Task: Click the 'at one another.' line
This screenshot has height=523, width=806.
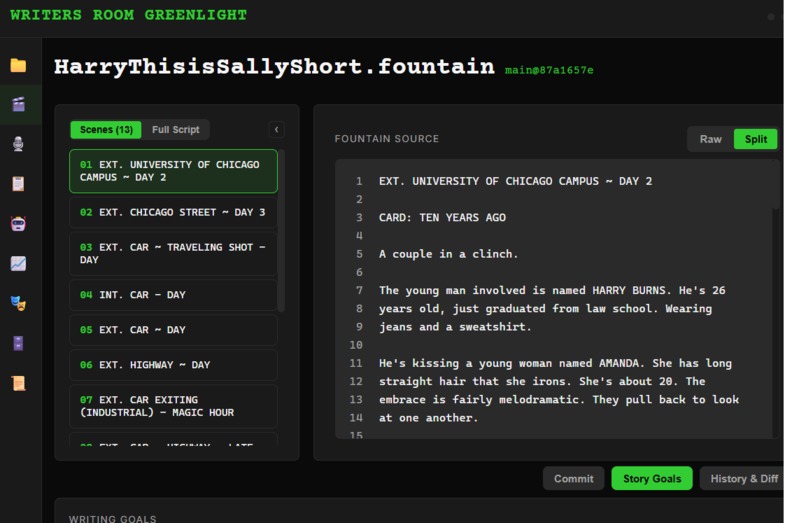Action: (x=428, y=418)
